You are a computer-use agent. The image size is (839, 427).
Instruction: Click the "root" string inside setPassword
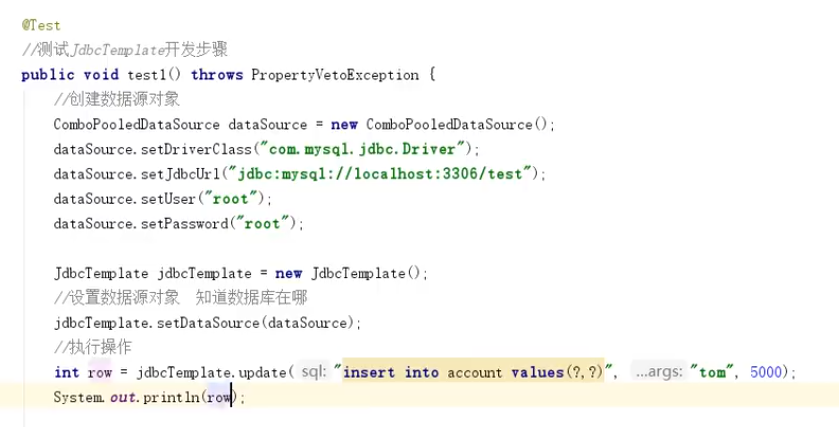[263, 224]
